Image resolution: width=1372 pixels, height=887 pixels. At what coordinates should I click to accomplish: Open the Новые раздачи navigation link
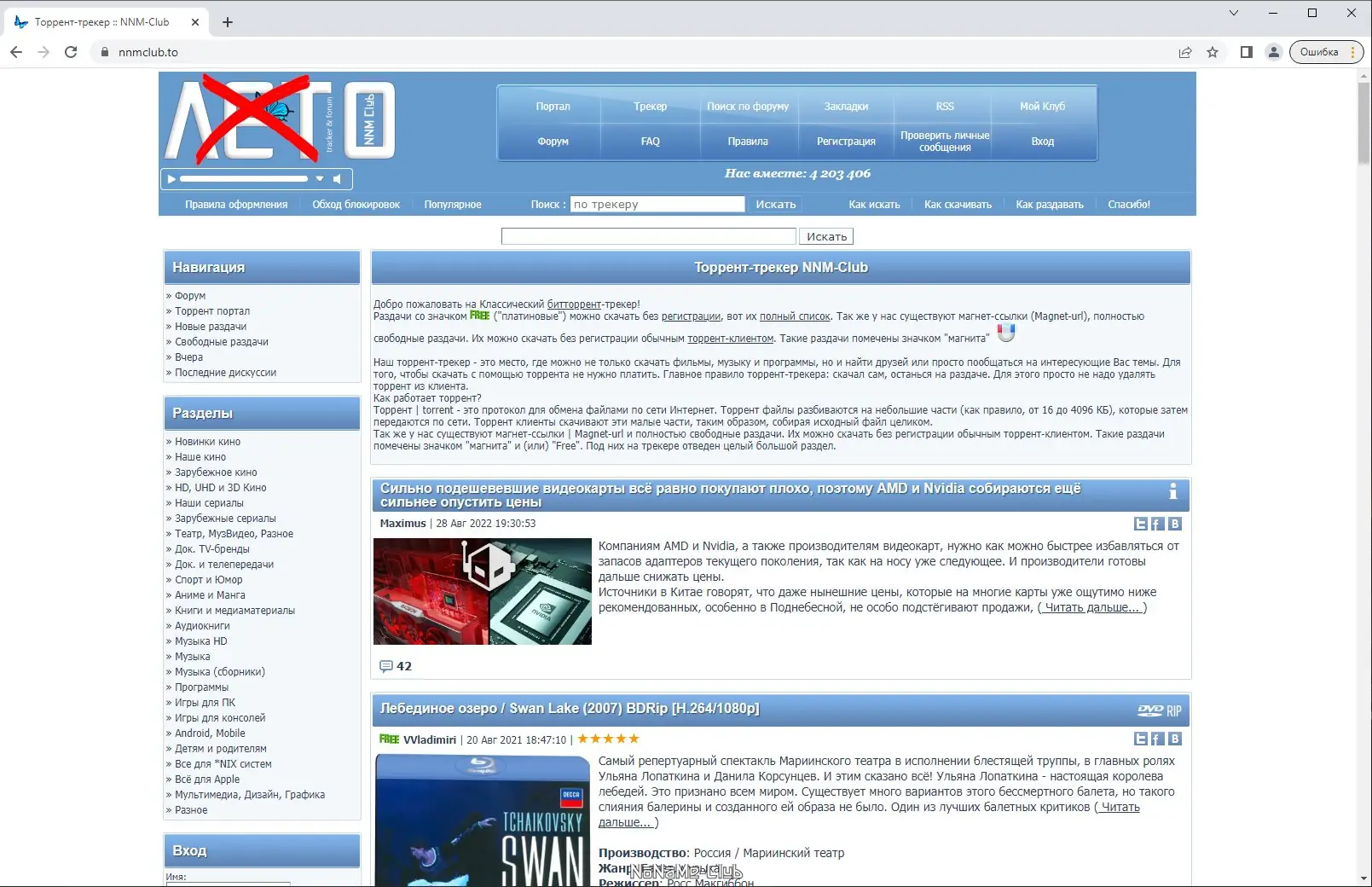(211, 327)
